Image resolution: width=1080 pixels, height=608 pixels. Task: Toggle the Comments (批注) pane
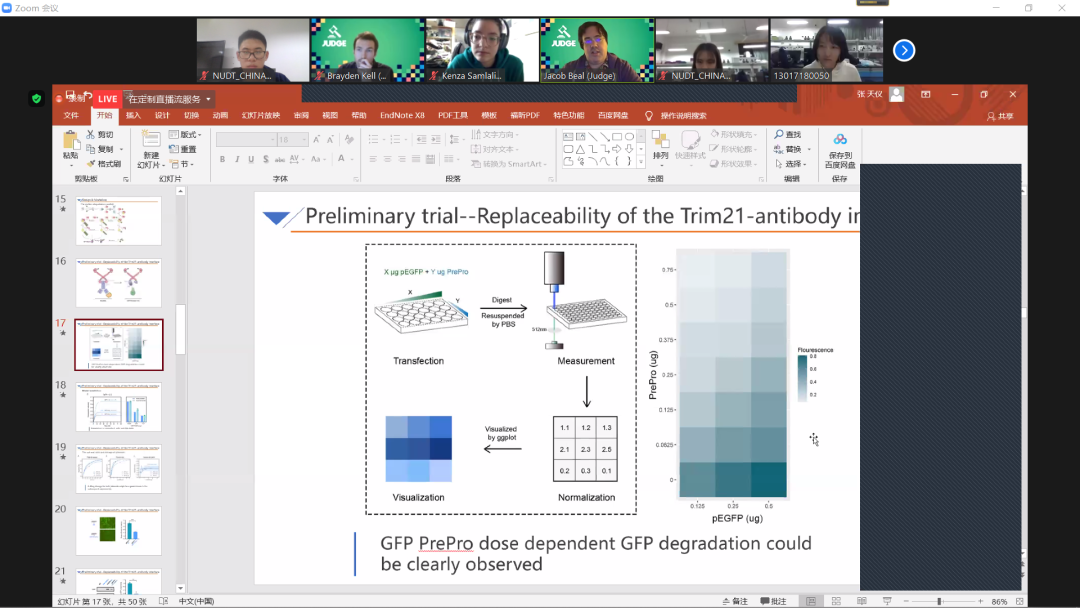click(773, 601)
